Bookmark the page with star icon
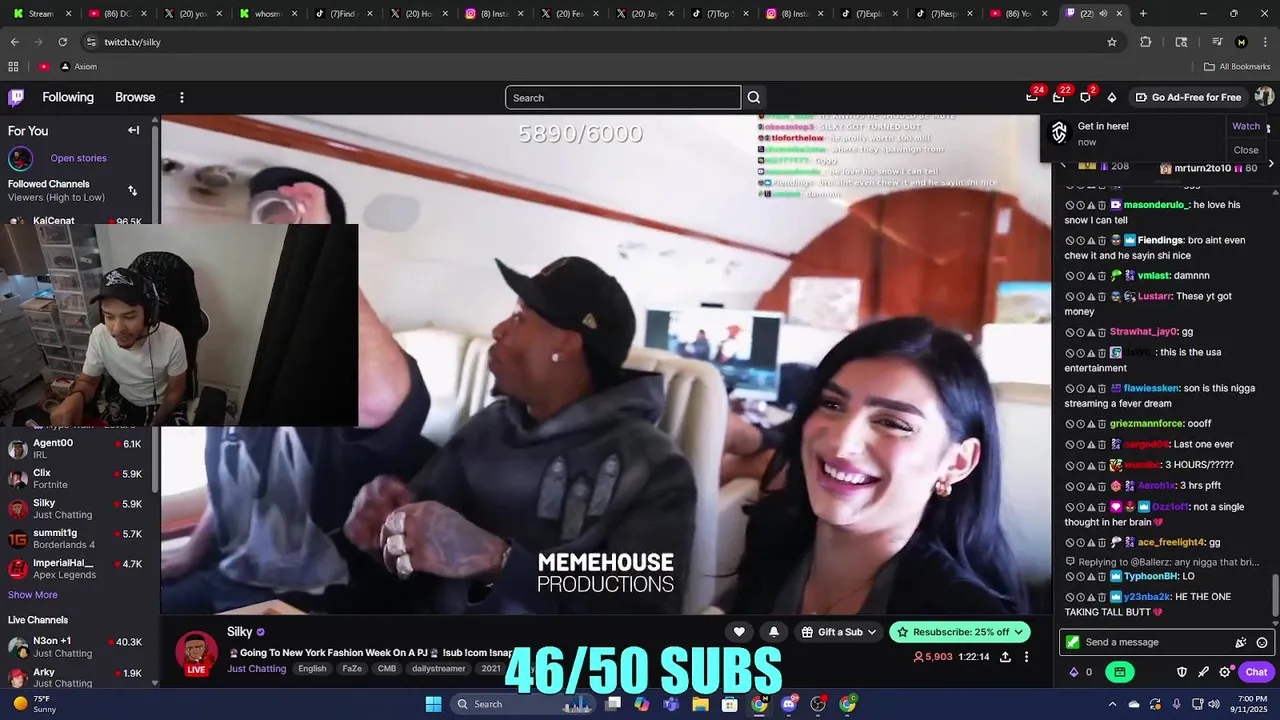This screenshot has width=1280, height=720. [x=1111, y=42]
